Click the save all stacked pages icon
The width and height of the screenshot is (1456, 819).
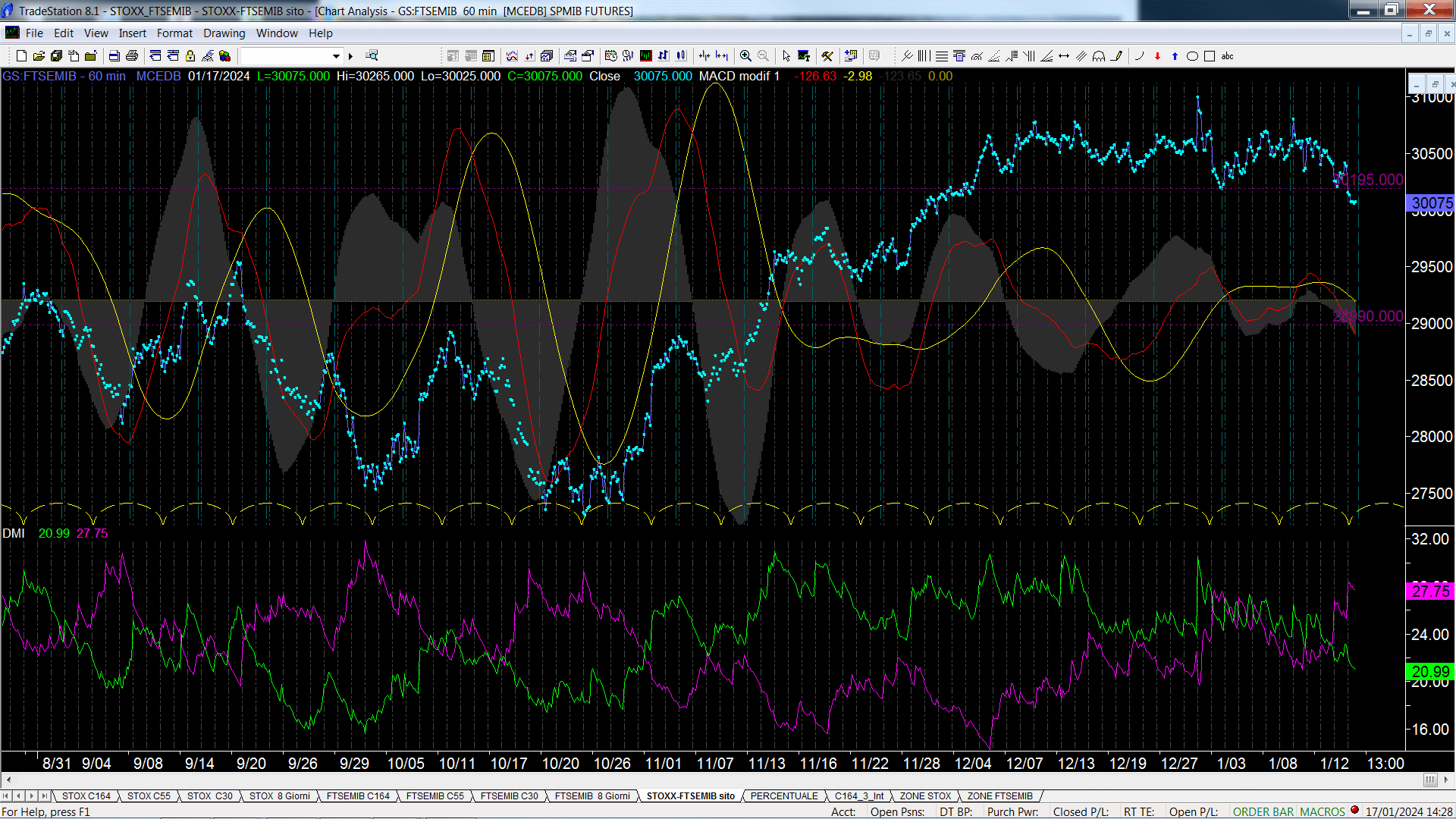coord(56,56)
